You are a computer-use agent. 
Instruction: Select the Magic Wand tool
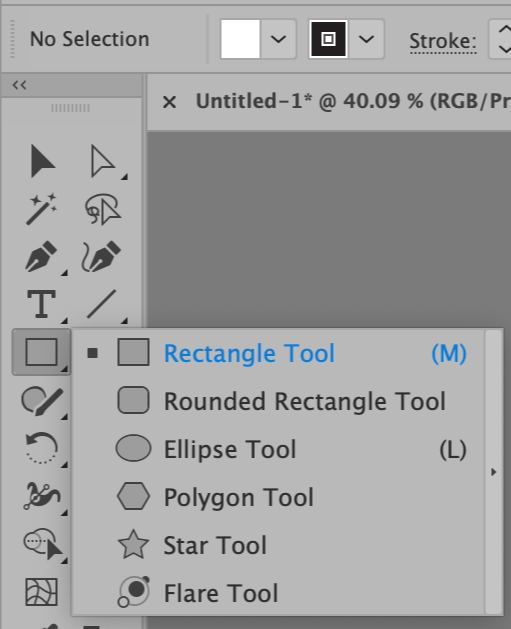(x=42, y=209)
